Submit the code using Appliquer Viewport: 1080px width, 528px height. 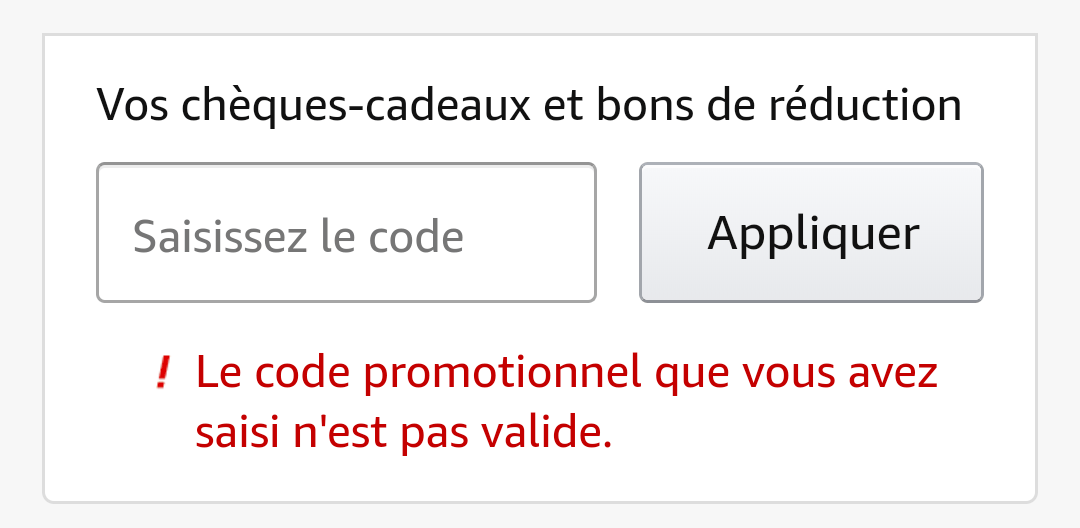click(x=811, y=232)
